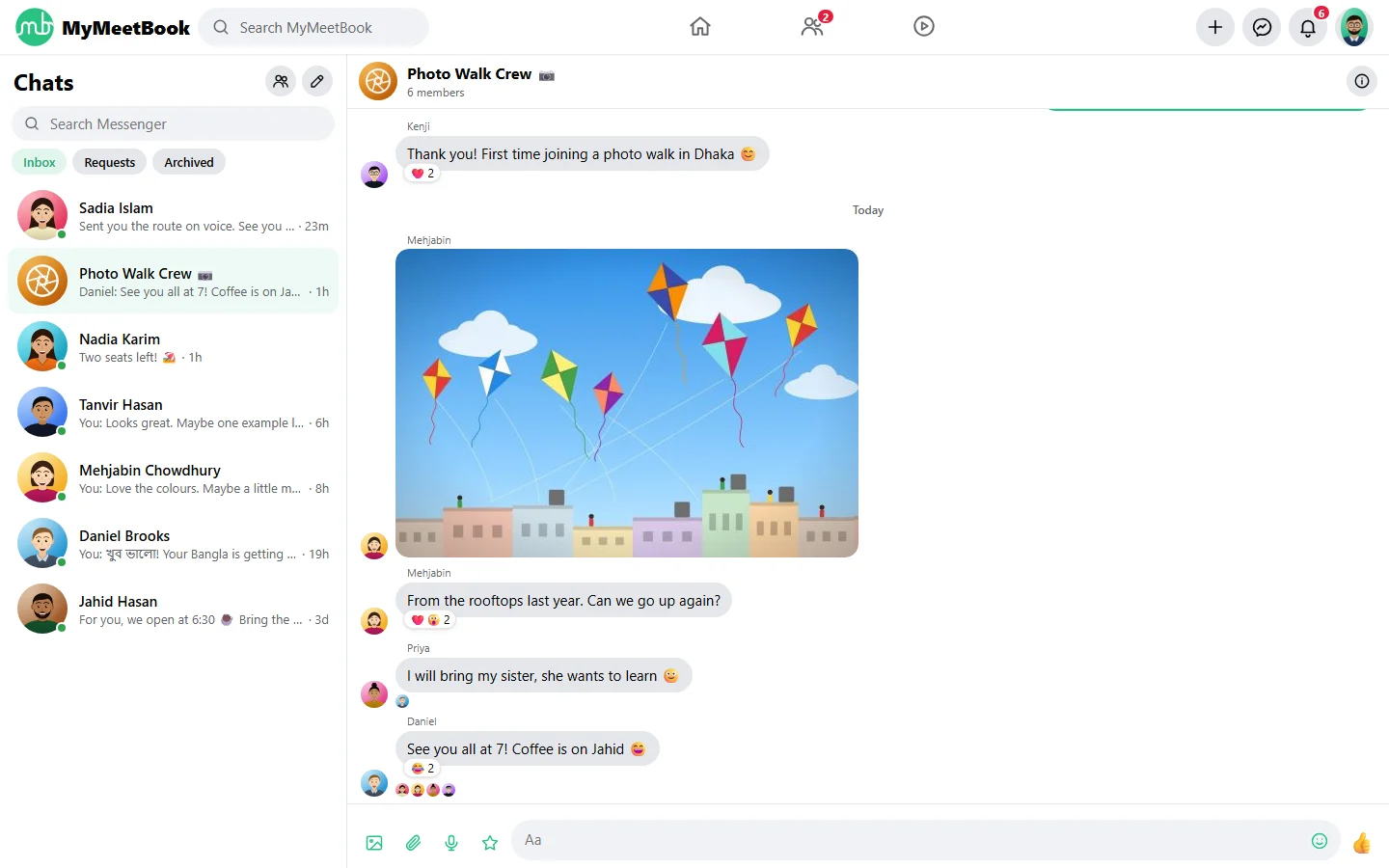This screenshot has width=1389, height=868.
Task: Open the Watch videos play icon
Action: [x=924, y=27]
